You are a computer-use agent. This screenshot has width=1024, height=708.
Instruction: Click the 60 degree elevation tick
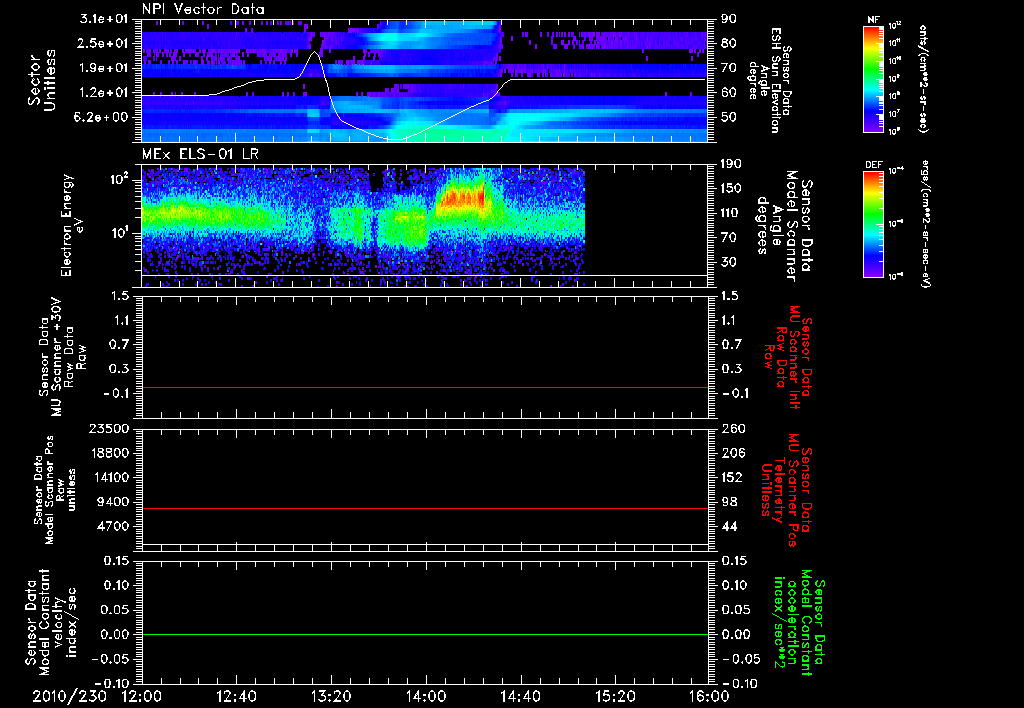729,93
